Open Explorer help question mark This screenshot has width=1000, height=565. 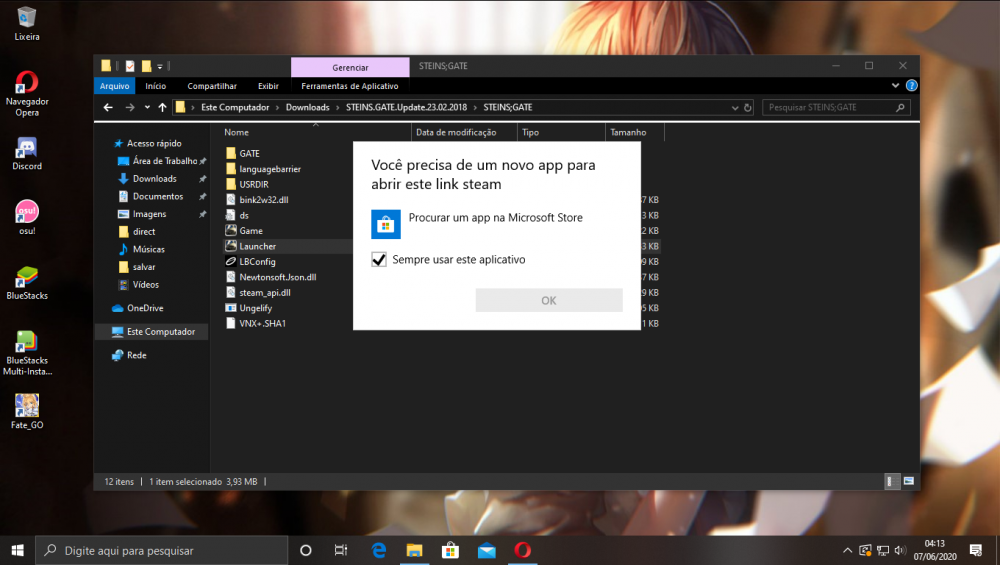coord(911,85)
